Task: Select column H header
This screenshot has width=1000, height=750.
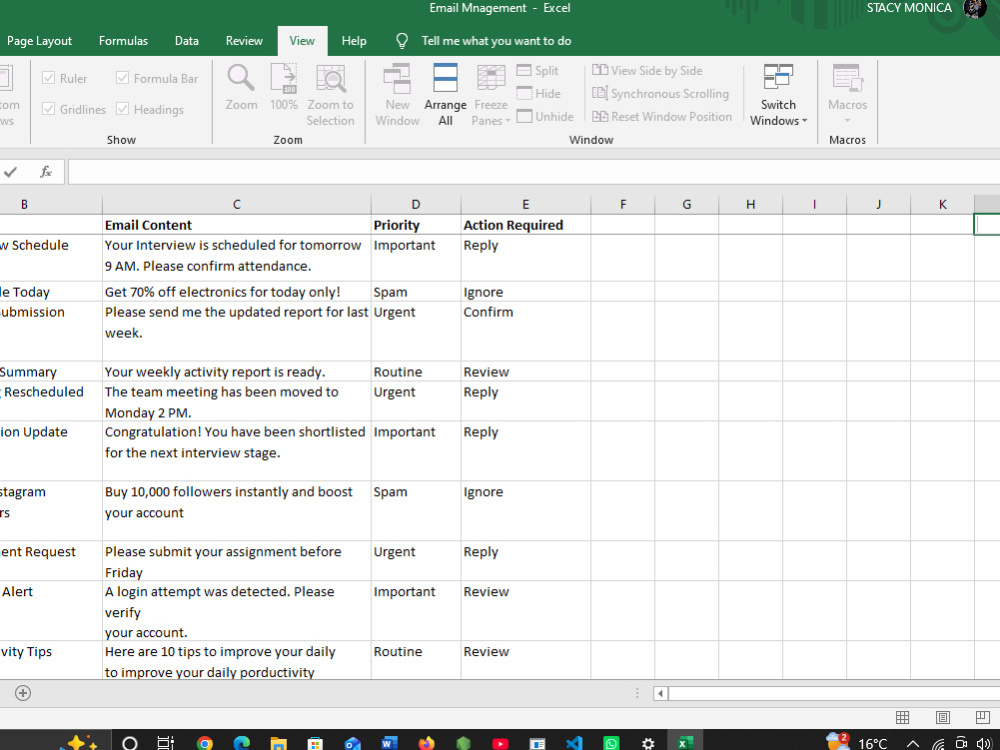Action: [x=751, y=204]
